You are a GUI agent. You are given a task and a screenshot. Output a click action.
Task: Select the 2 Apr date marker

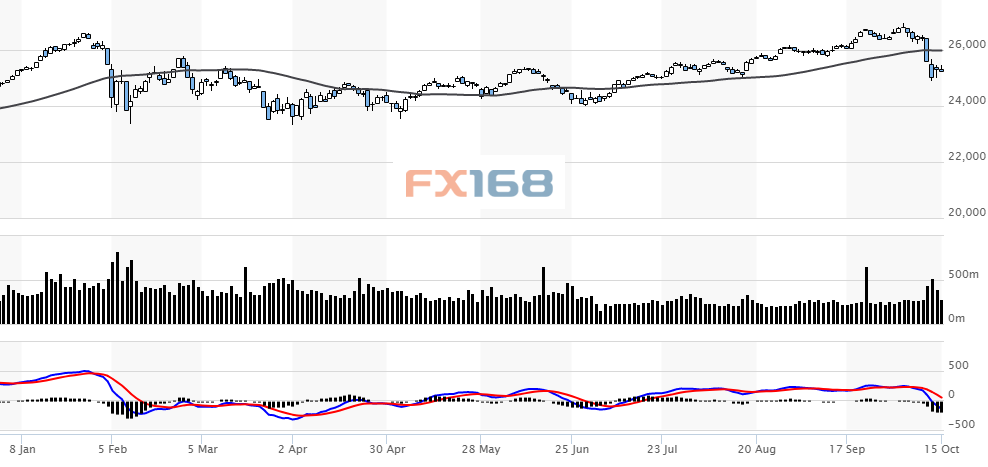point(293,449)
